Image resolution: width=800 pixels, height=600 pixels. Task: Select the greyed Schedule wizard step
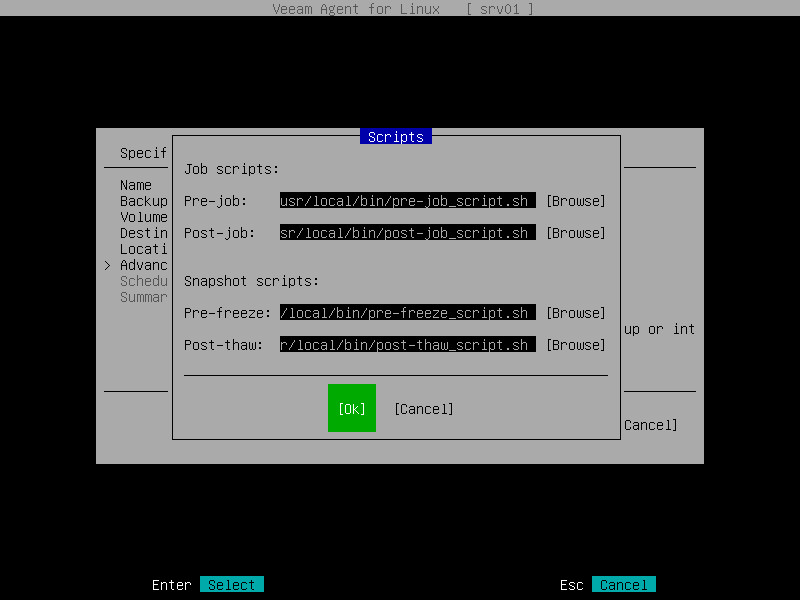(144, 281)
